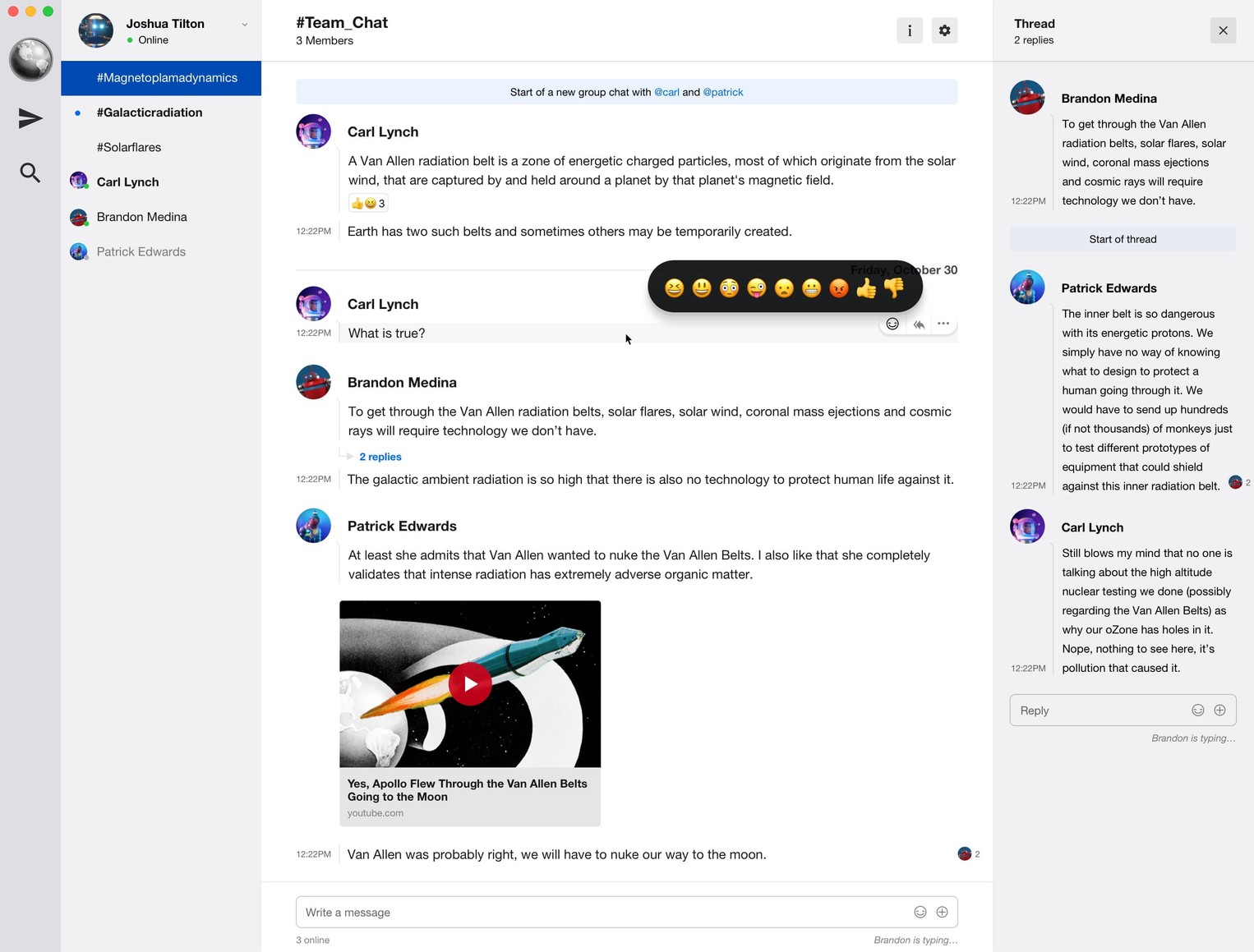Click the reply arrows icon on the hovered message
Screen dimensions: 1254x952
[x=918, y=324]
